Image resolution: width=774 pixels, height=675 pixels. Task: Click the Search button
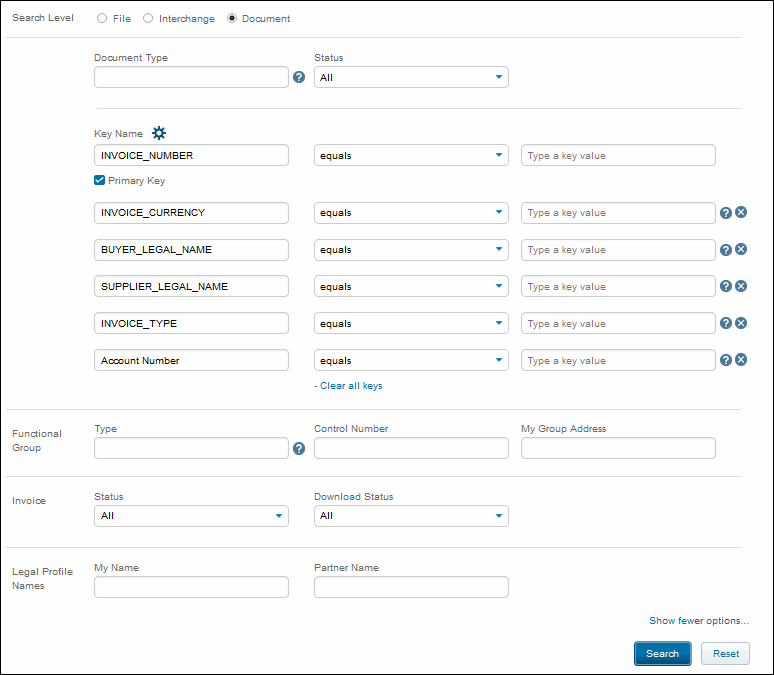(662, 654)
